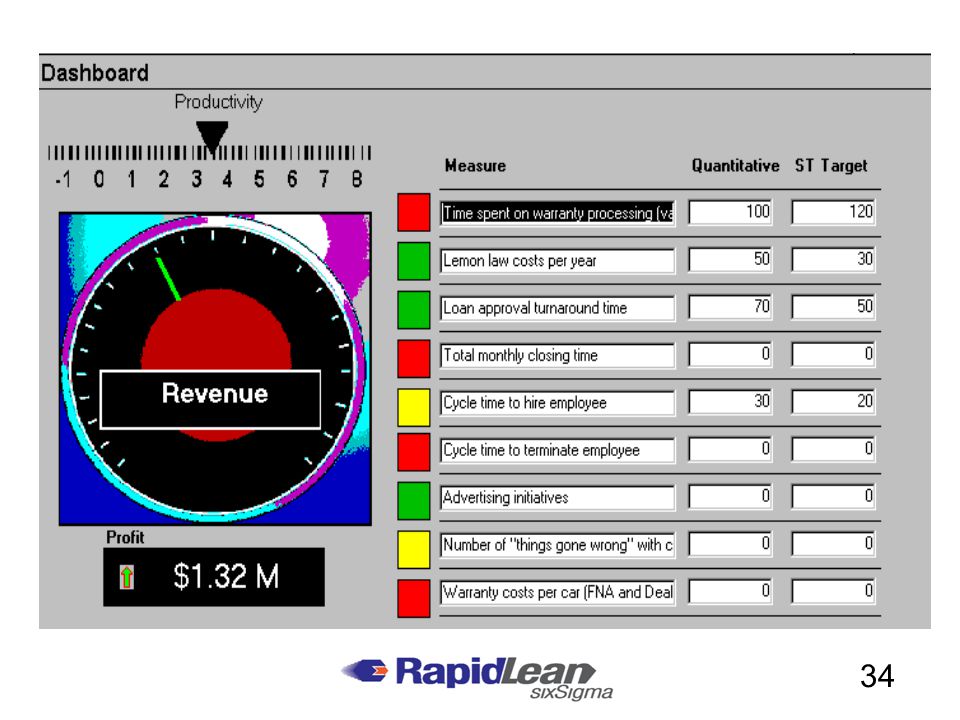This screenshot has height=720, width=960.
Task: Click Quantitative value 70 for Loan approval
Action: [x=730, y=307]
